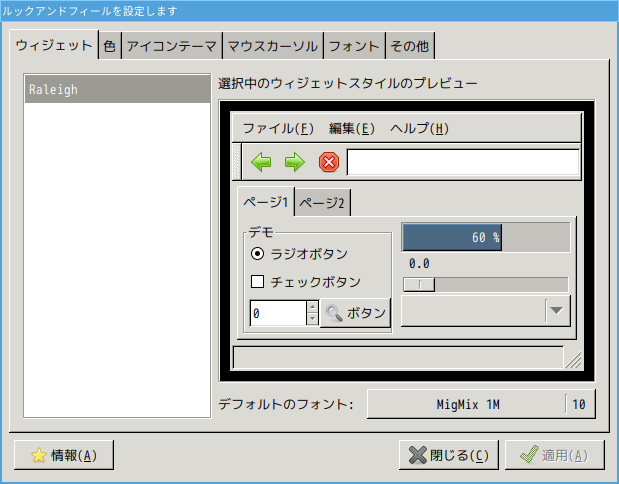Screen dimensions: 619x484
Task: Open the その他 tab
Action: (x=410, y=46)
